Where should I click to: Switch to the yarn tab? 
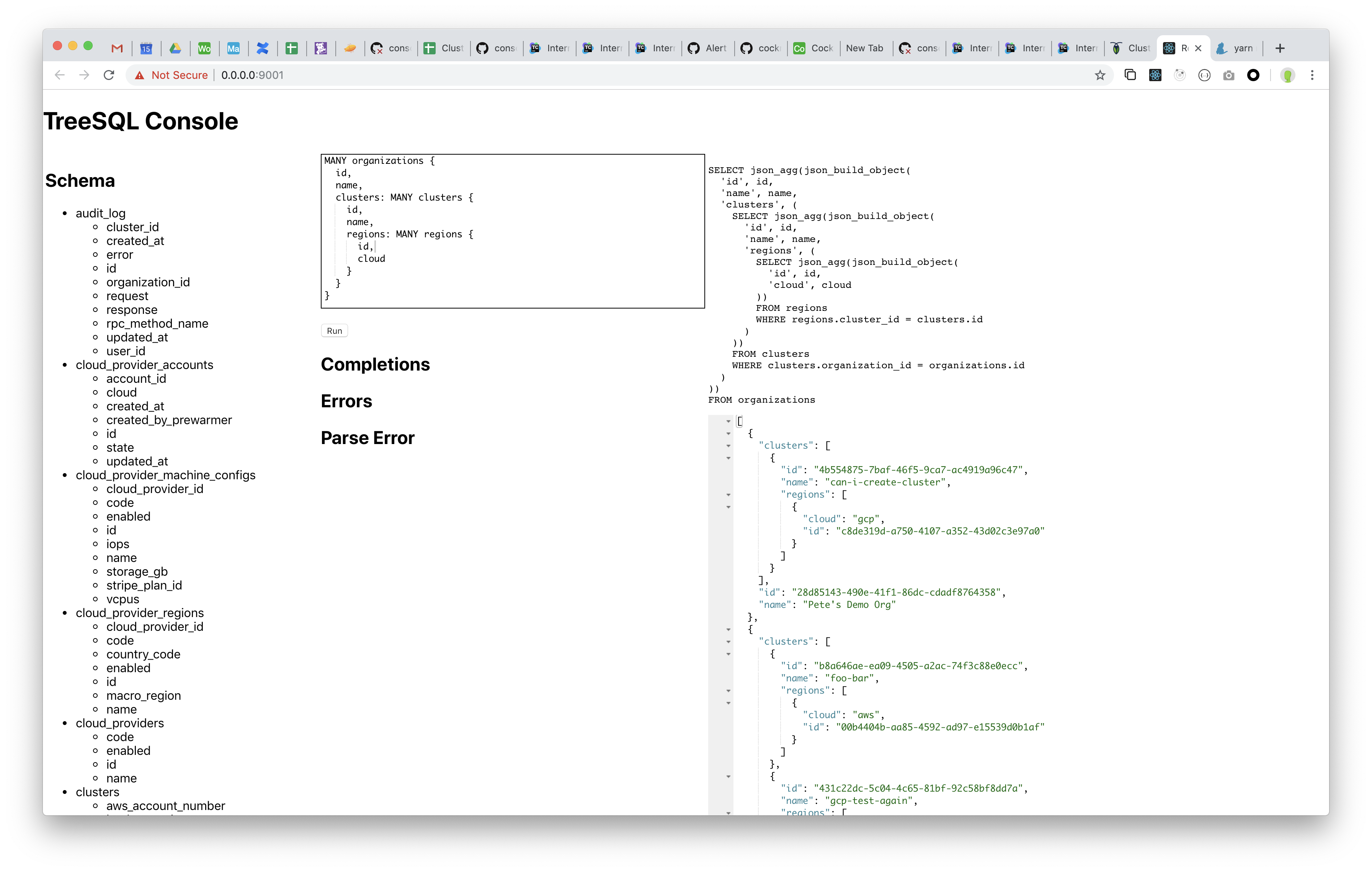1236,48
